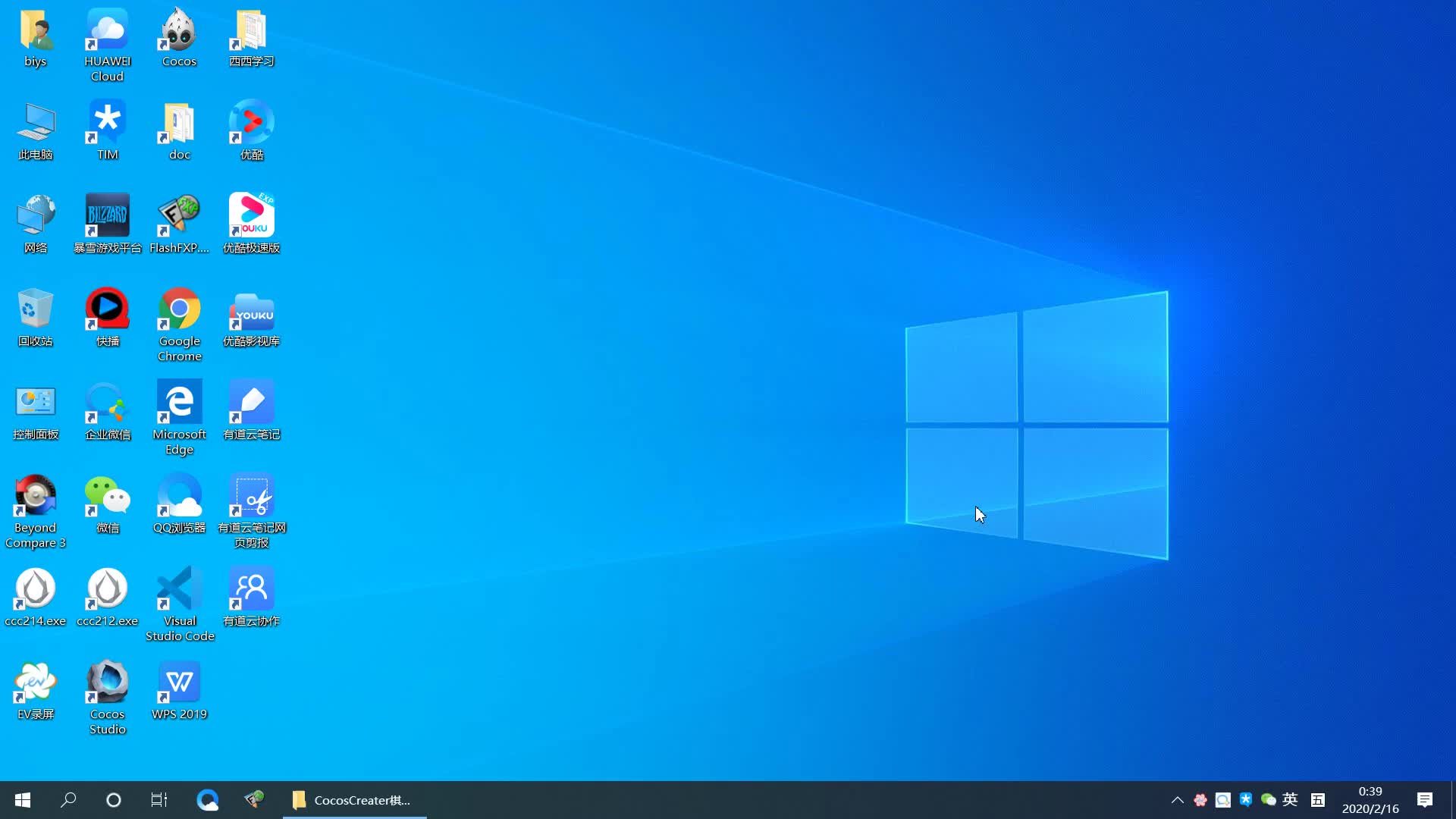Switch to CocosCreater棋... taskbar window
The height and width of the screenshot is (819, 1456).
(x=355, y=800)
